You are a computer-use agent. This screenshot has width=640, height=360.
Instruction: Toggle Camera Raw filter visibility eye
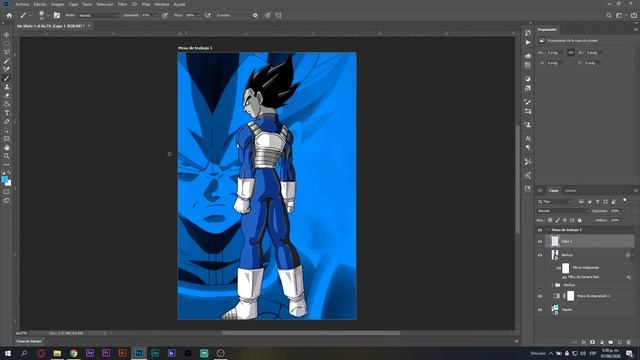[x=564, y=277]
